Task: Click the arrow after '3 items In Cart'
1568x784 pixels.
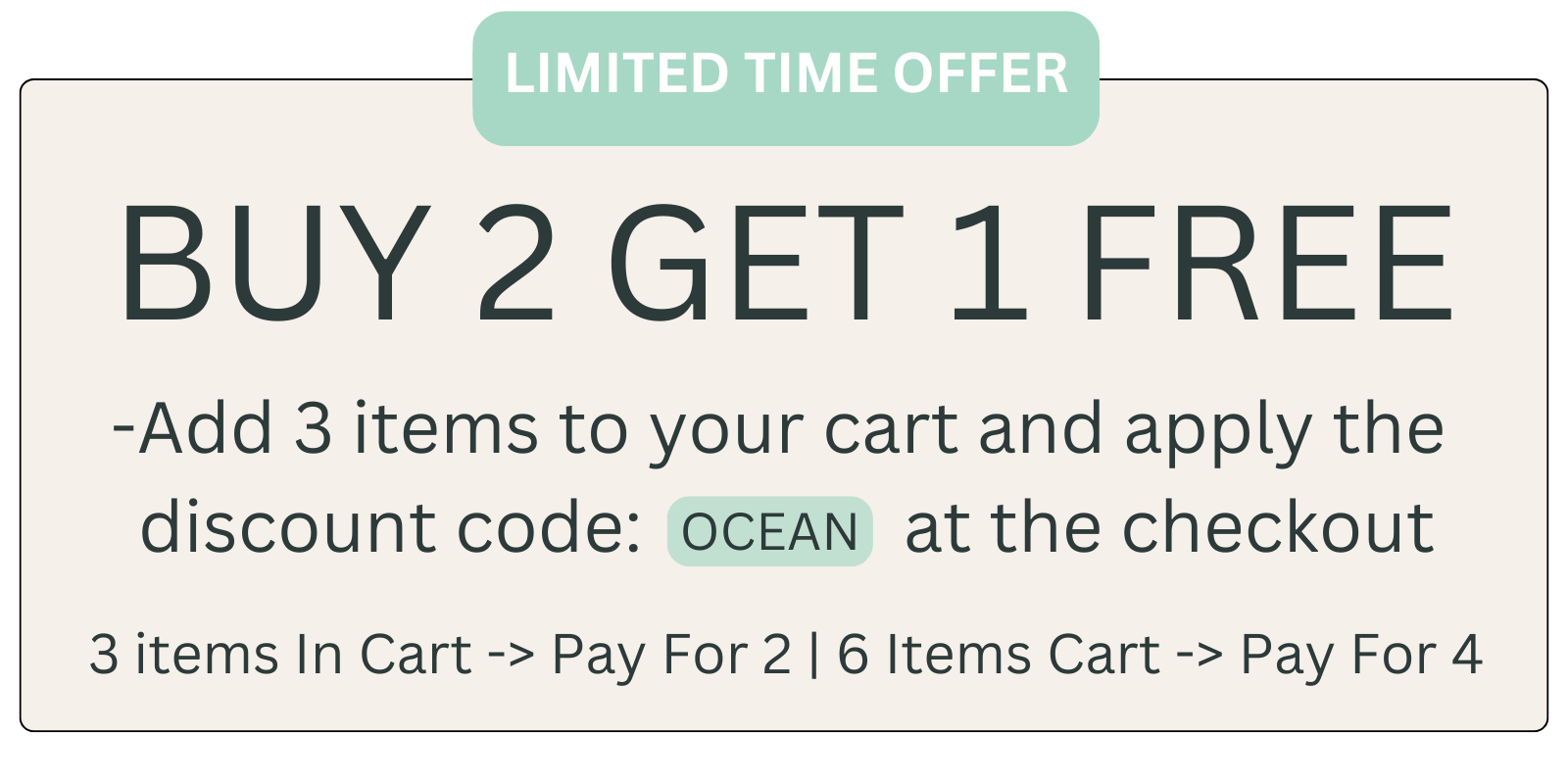Action: click(512, 655)
